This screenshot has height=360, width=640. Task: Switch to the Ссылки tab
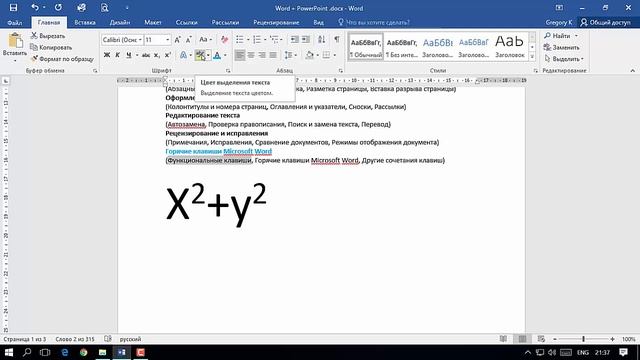click(187, 22)
